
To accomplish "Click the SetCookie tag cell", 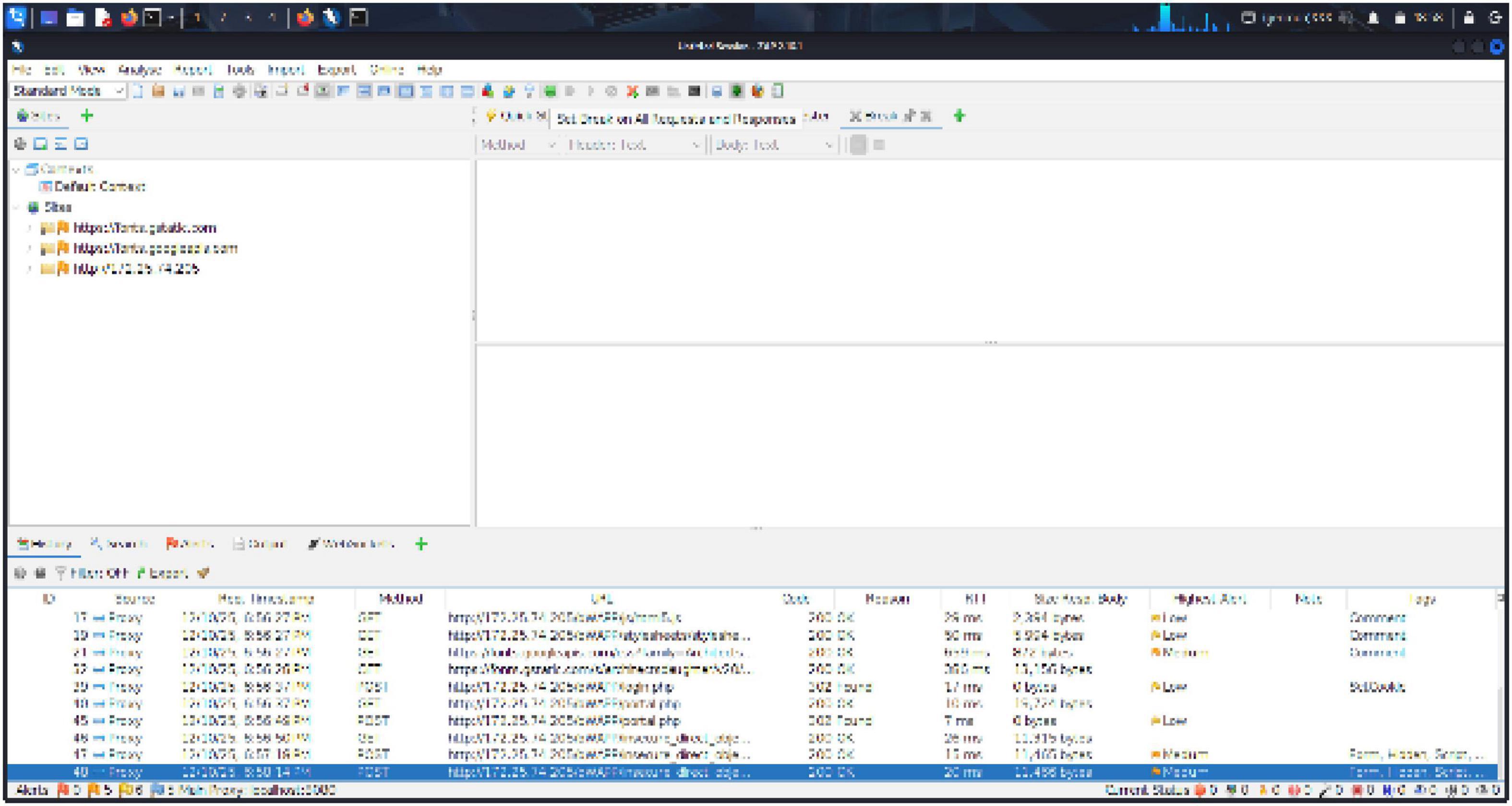I will (1377, 687).
